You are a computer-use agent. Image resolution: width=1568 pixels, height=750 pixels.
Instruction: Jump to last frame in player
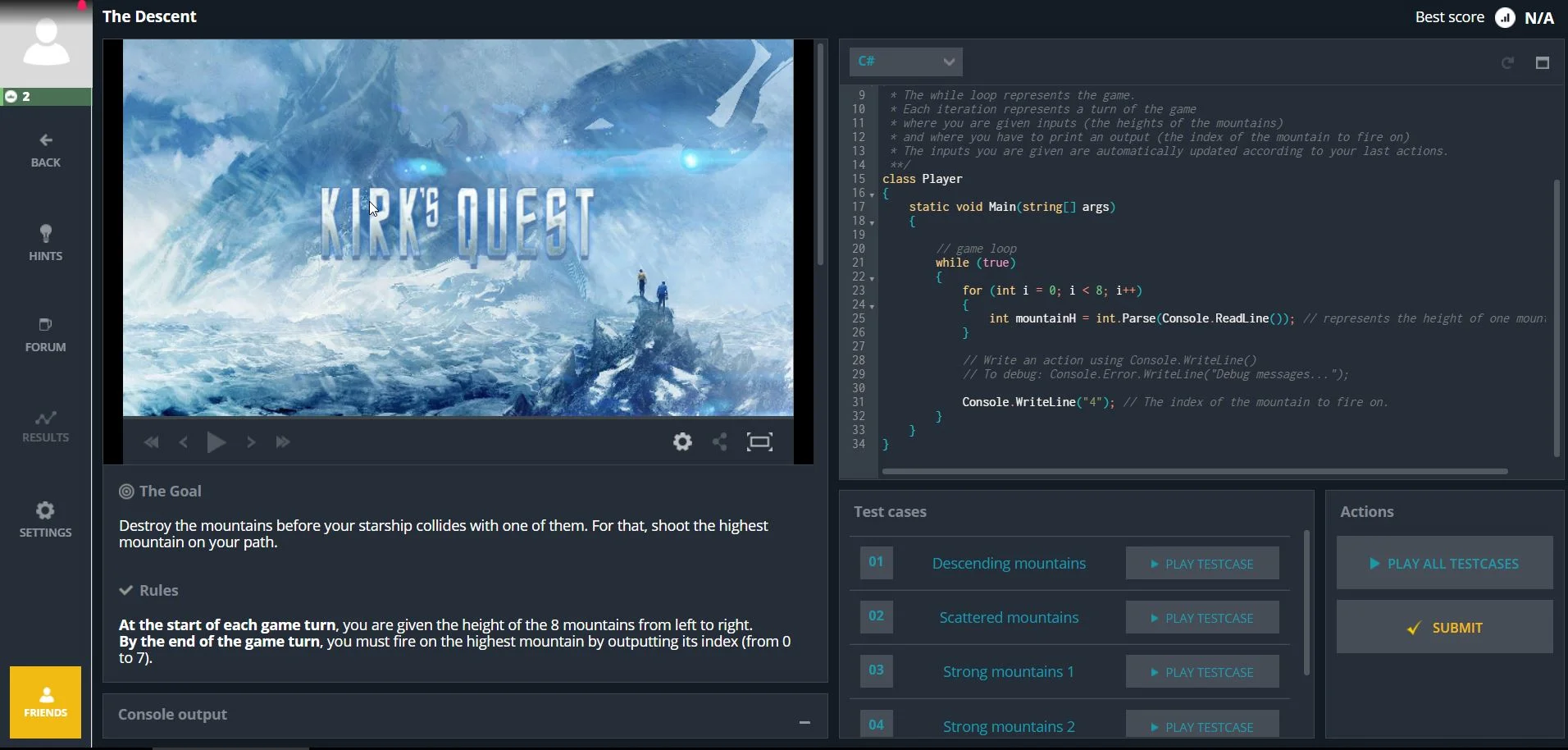coord(283,442)
